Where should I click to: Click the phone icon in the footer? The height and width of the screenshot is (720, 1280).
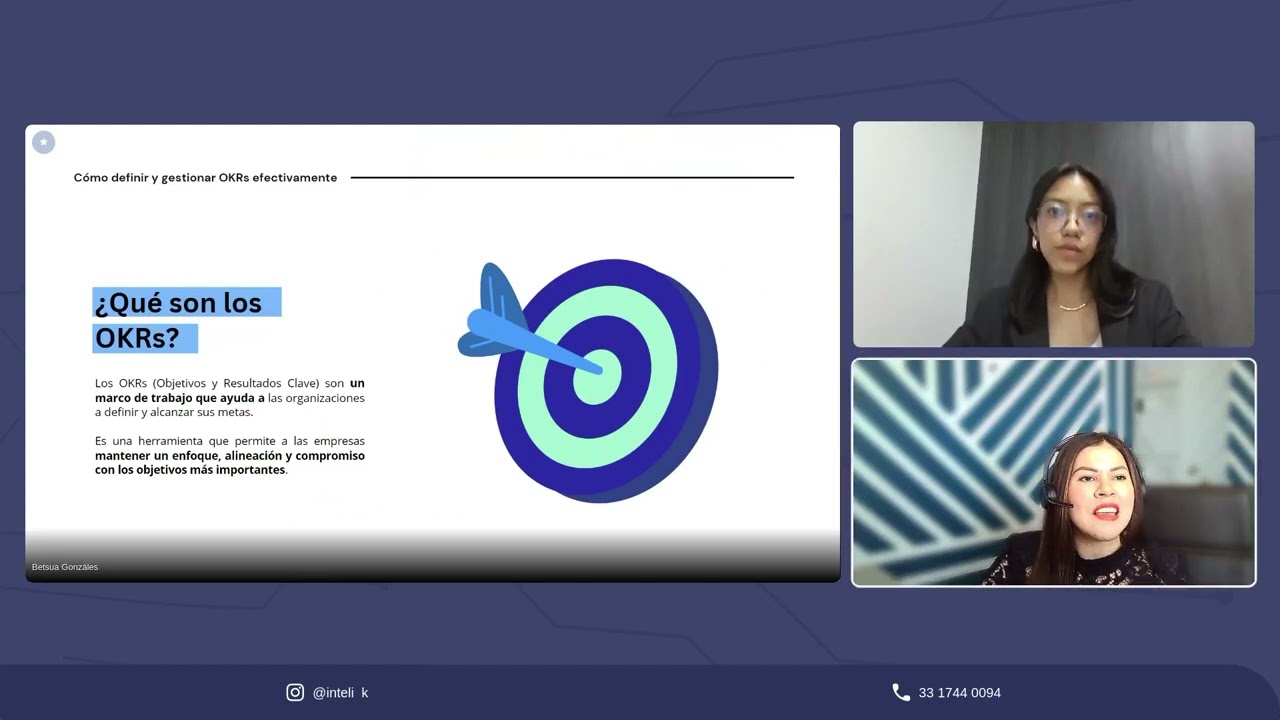coord(901,692)
